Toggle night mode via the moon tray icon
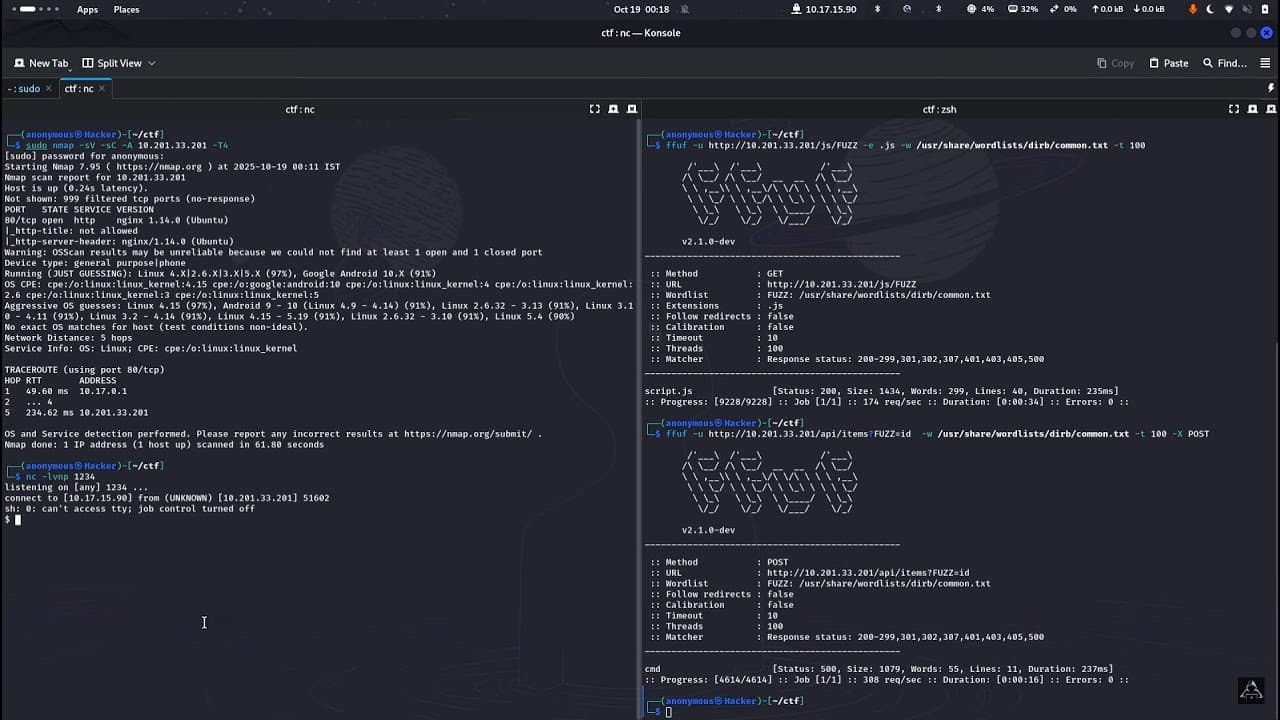Screen dimensions: 1280x720 pos(1209,9)
